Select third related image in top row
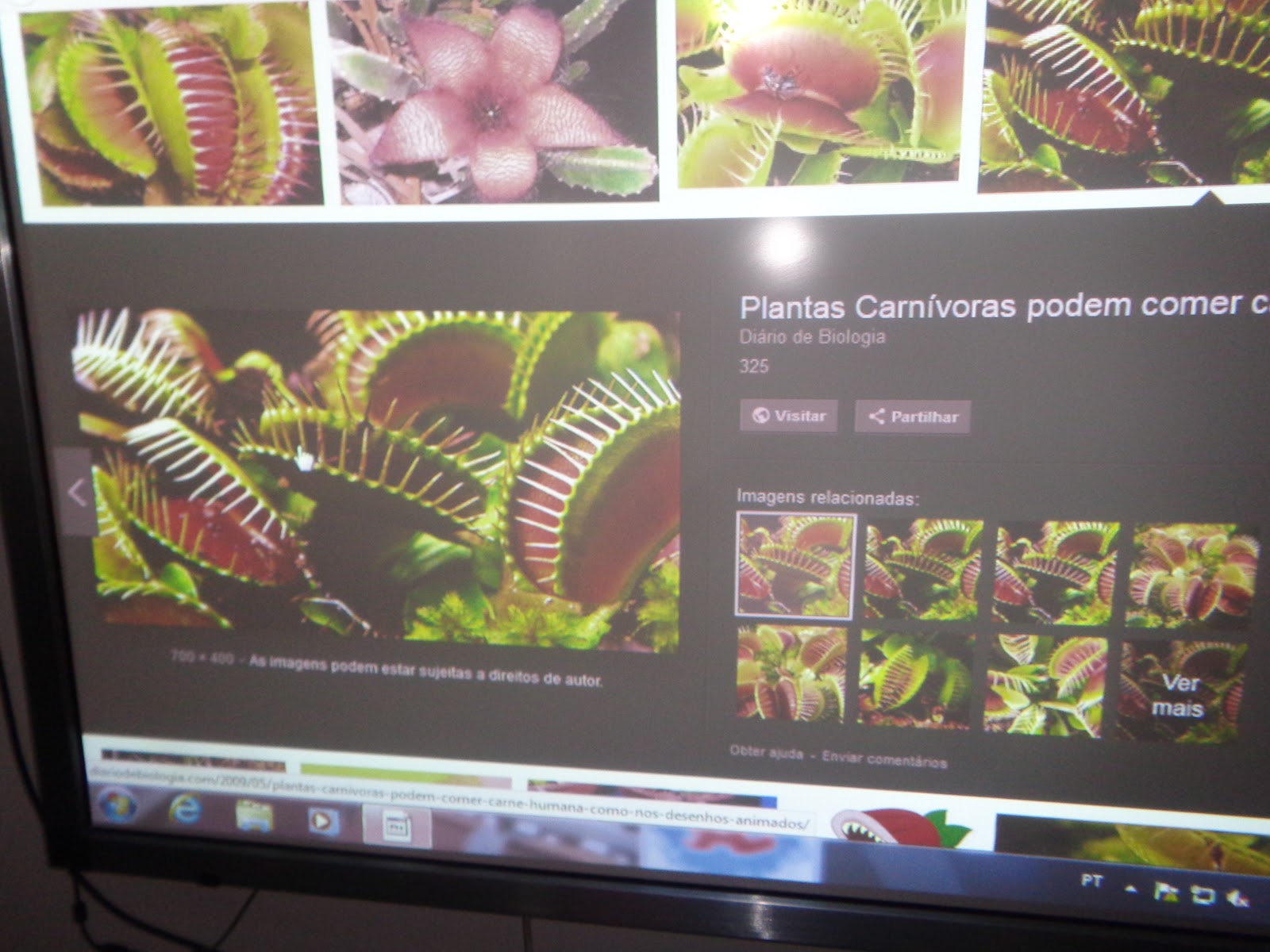The image size is (1270, 952). click(1056, 572)
